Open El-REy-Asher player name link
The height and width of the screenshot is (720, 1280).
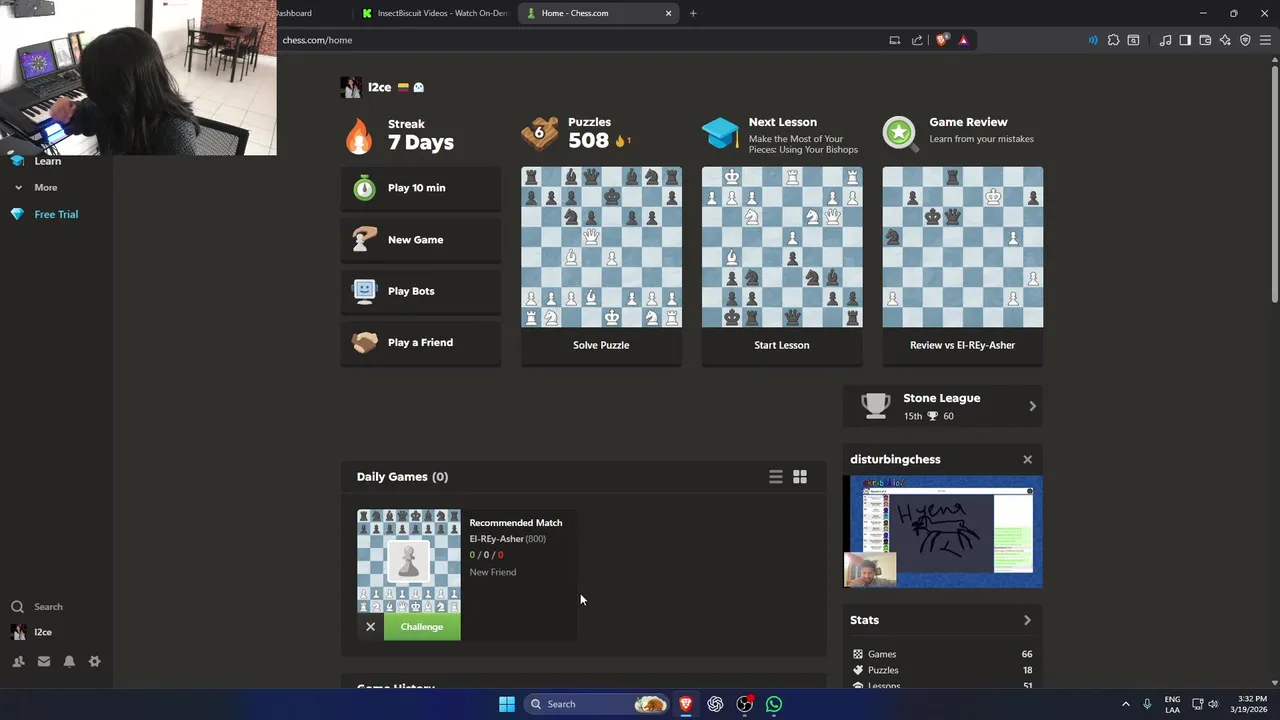(x=497, y=539)
